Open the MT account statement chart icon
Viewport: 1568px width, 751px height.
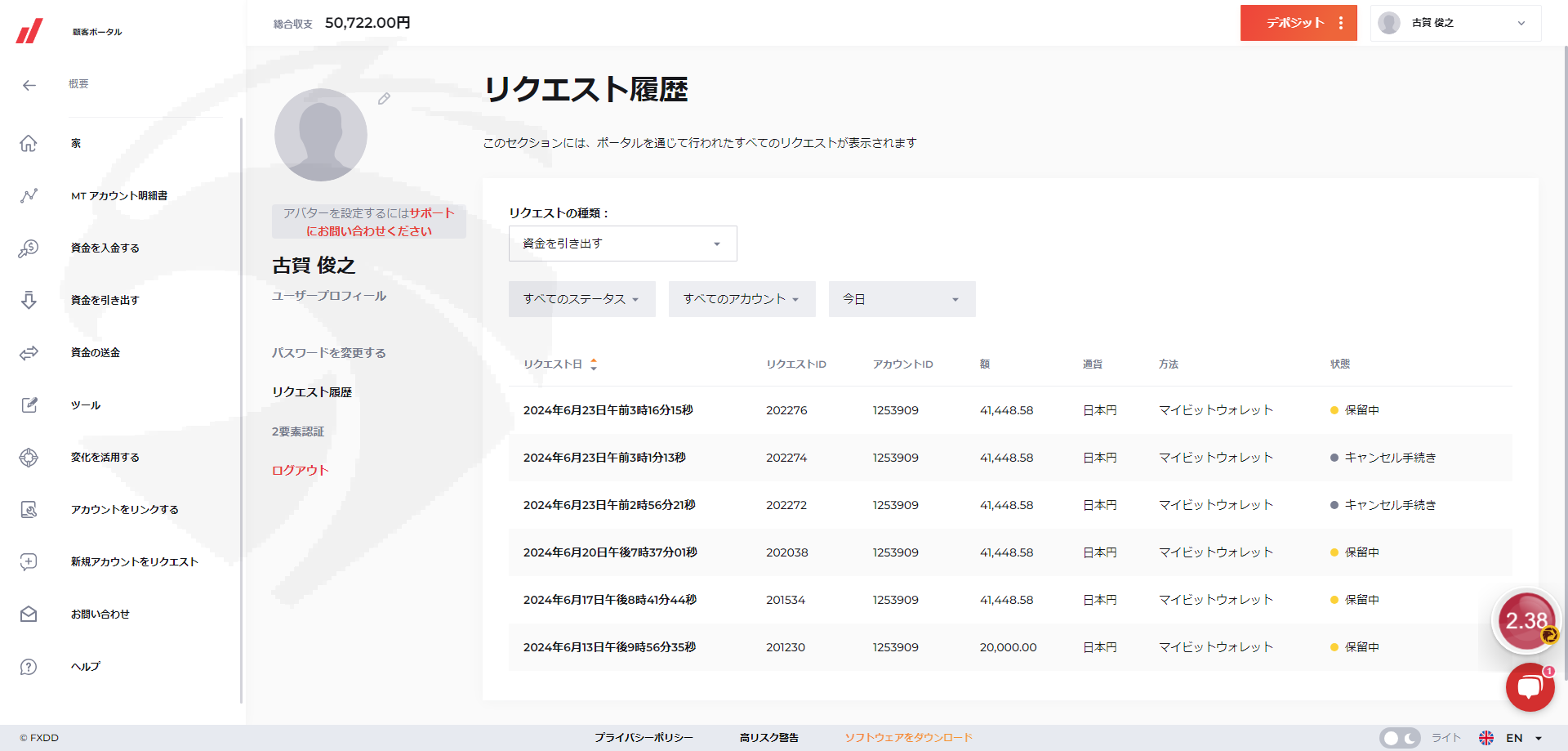29,196
